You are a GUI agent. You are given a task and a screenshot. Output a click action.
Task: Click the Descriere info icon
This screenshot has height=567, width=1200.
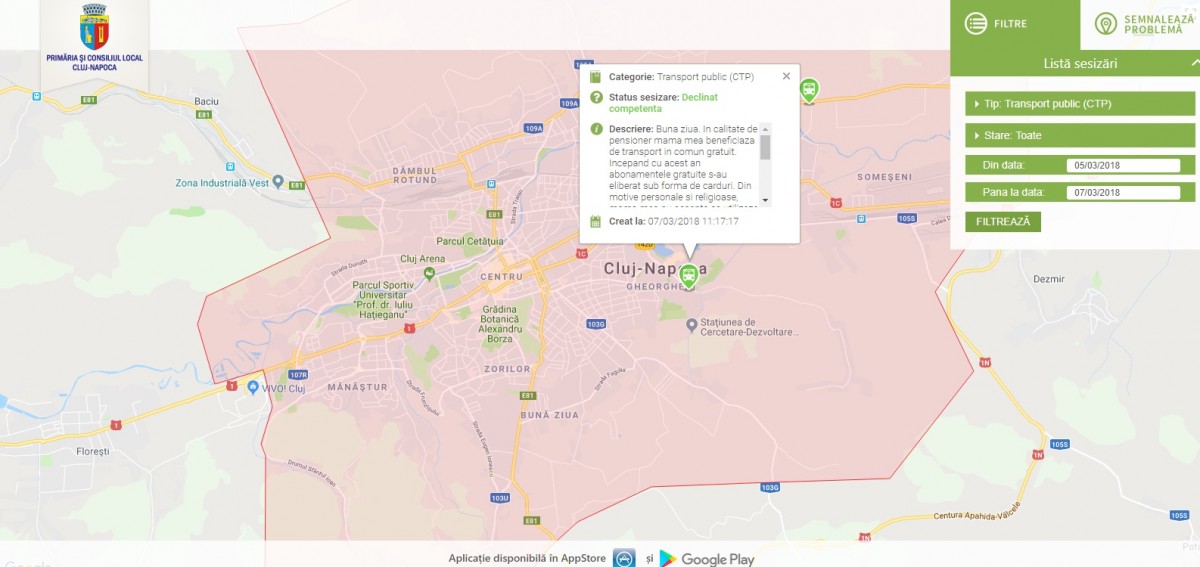596,129
